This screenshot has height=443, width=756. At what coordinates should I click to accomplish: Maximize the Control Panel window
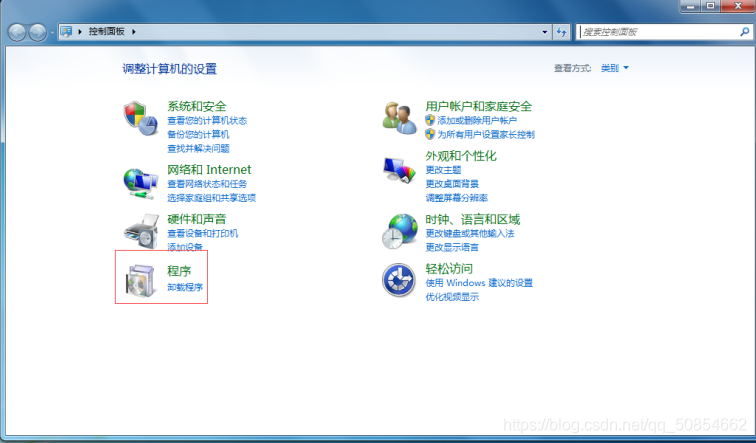pos(710,6)
